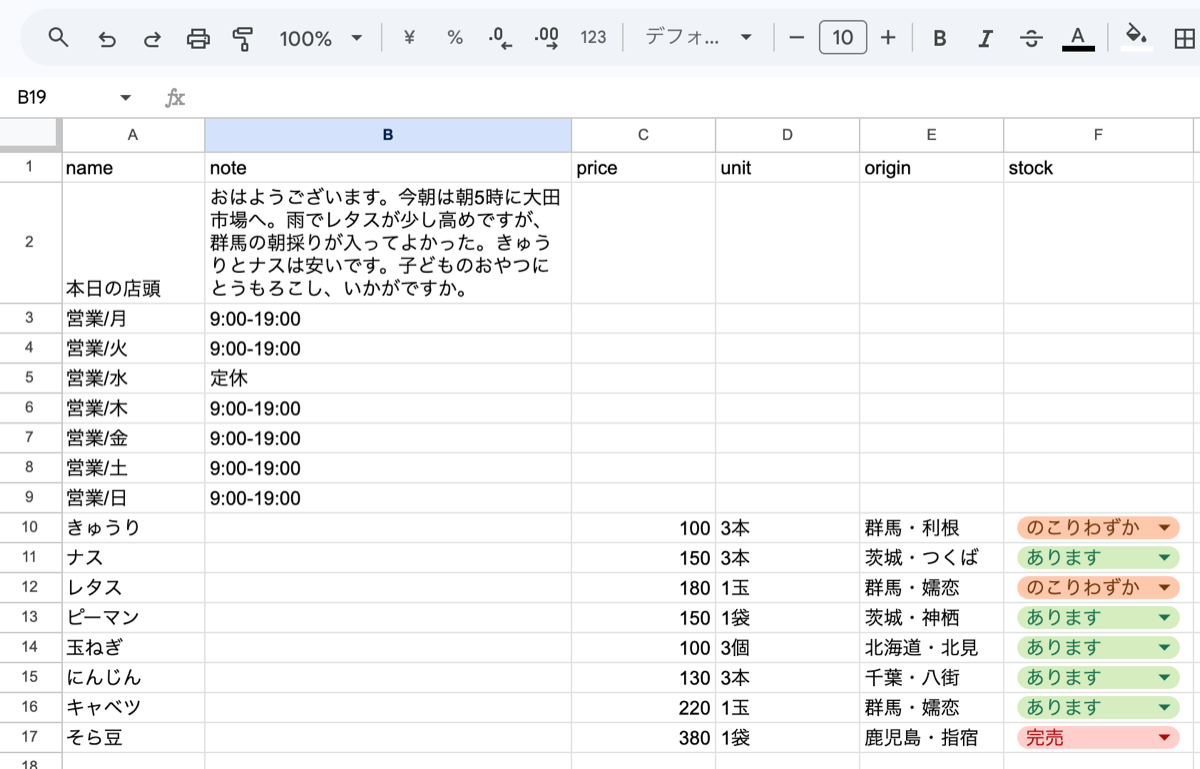
Task: Toggle bold formatting
Action: point(940,38)
